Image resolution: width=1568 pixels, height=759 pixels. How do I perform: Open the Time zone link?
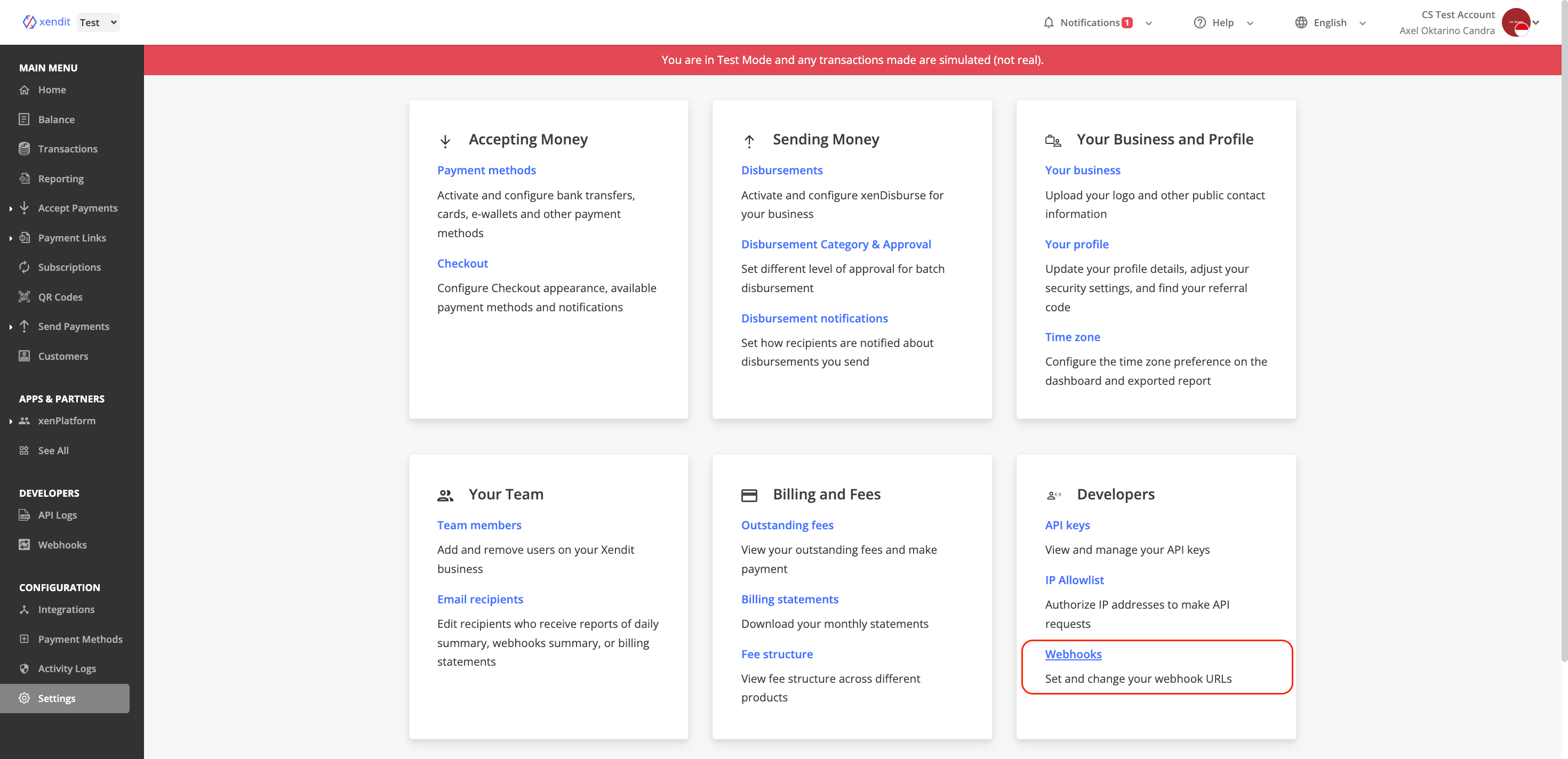tap(1073, 337)
